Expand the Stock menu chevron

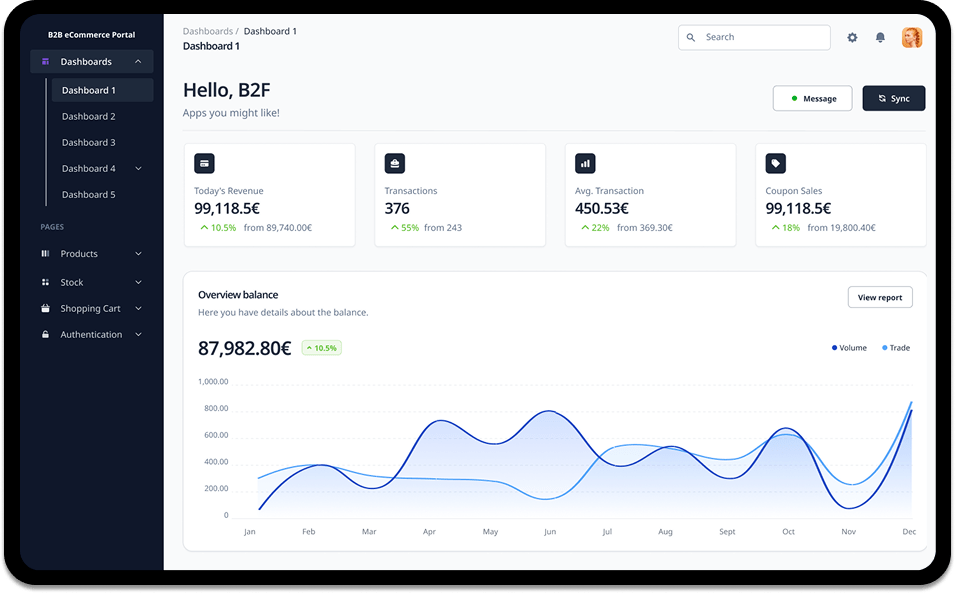(x=138, y=283)
